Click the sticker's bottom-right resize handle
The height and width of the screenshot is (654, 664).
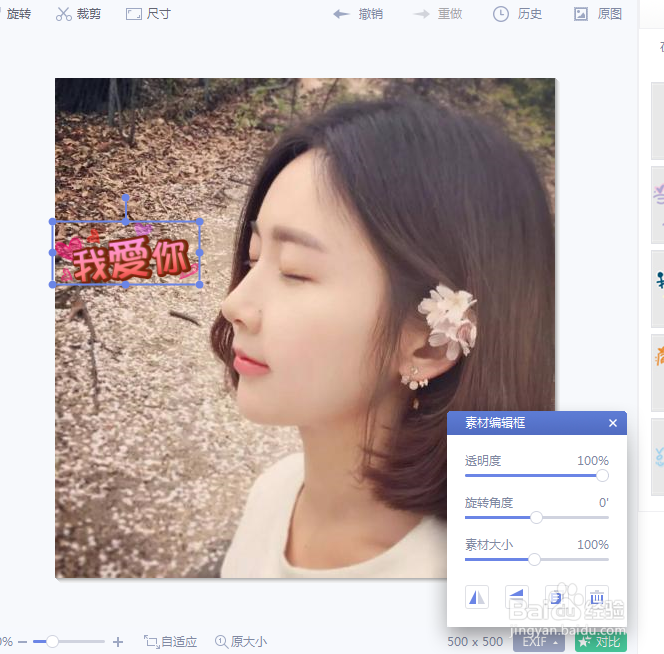click(199, 285)
